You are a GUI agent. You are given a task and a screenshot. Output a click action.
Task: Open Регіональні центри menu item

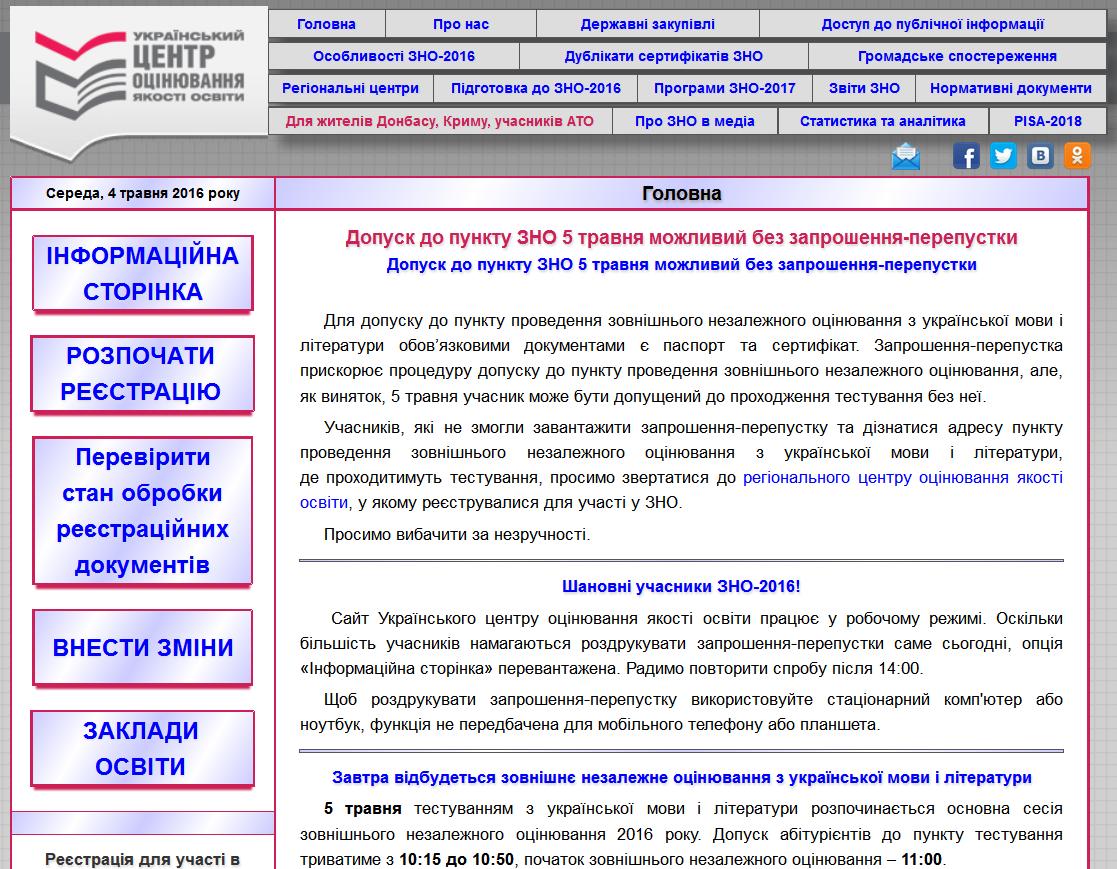[350, 88]
